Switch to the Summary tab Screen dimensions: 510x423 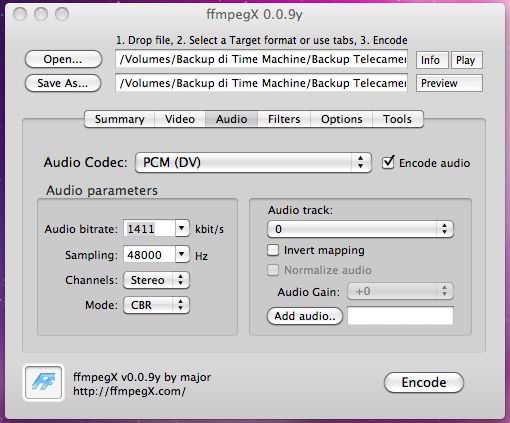coord(119,119)
